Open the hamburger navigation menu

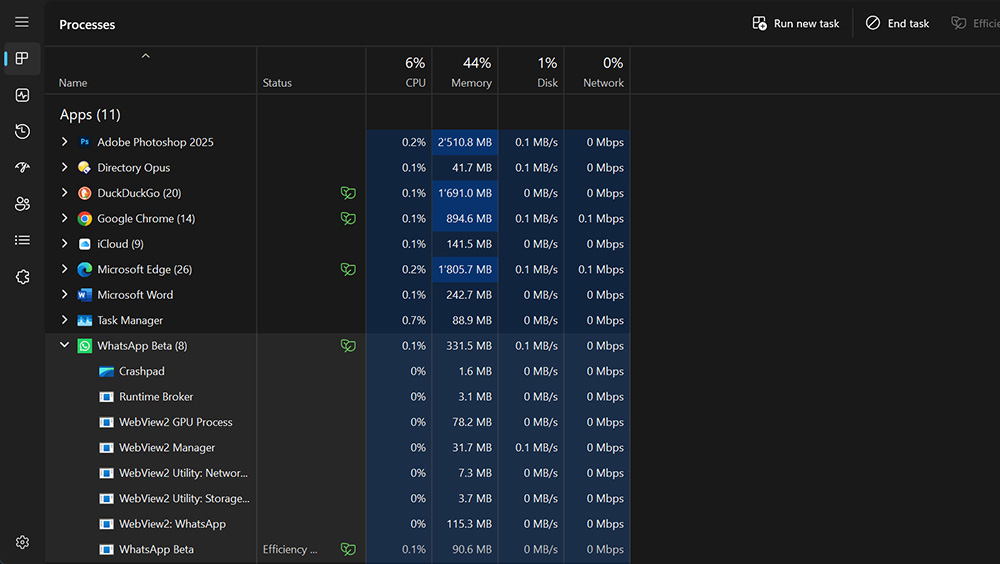[x=22, y=22]
